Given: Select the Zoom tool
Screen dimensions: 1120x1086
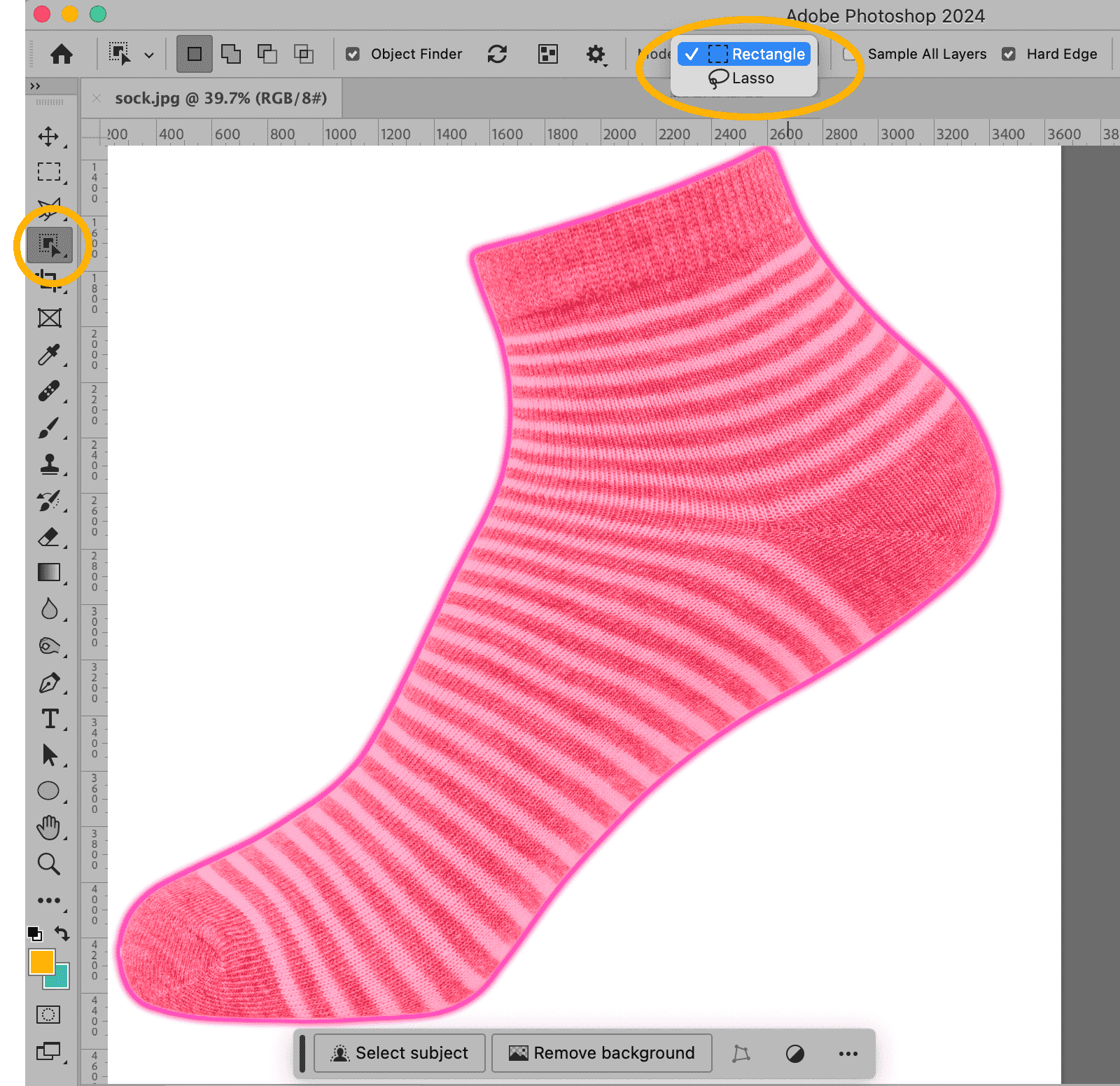Looking at the screenshot, I should [x=48, y=864].
